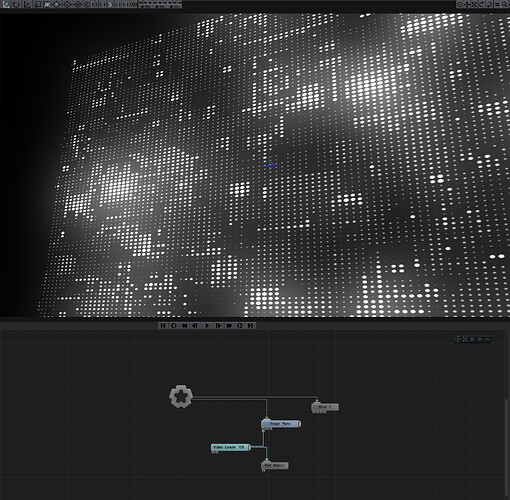This screenshot has height=500, width=510.
Task: Click the fit-to-view expand icon in viewport toolbar
Action: (474, 4)
